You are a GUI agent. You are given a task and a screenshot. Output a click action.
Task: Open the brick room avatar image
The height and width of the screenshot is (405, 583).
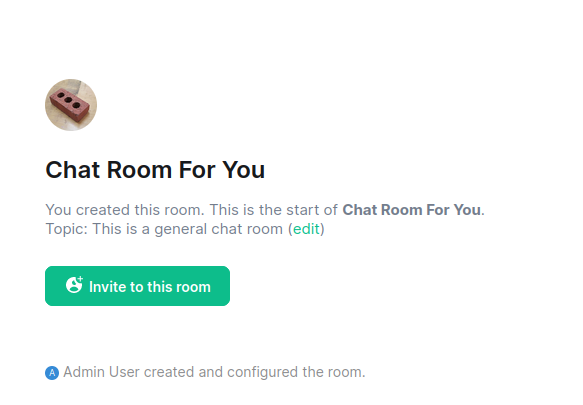[71, 105]
